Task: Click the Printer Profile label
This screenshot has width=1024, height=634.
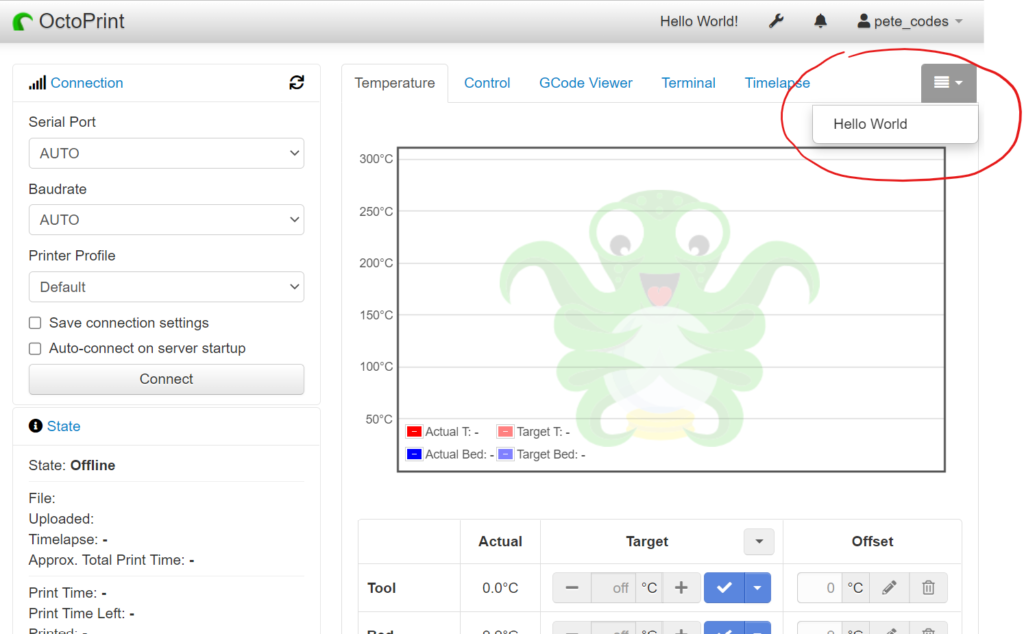Action: point(72,256)
